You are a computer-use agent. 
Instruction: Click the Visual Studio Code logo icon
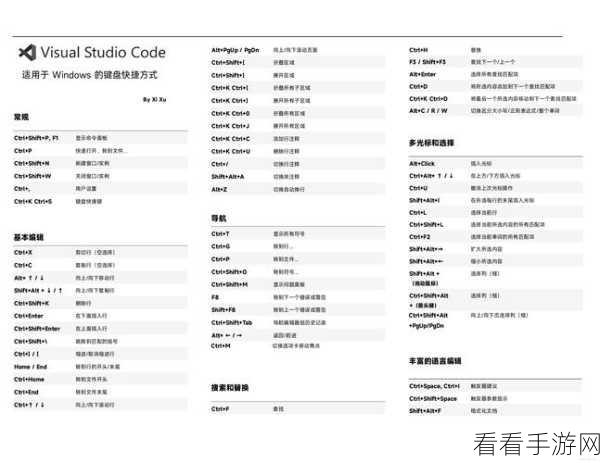28,52
